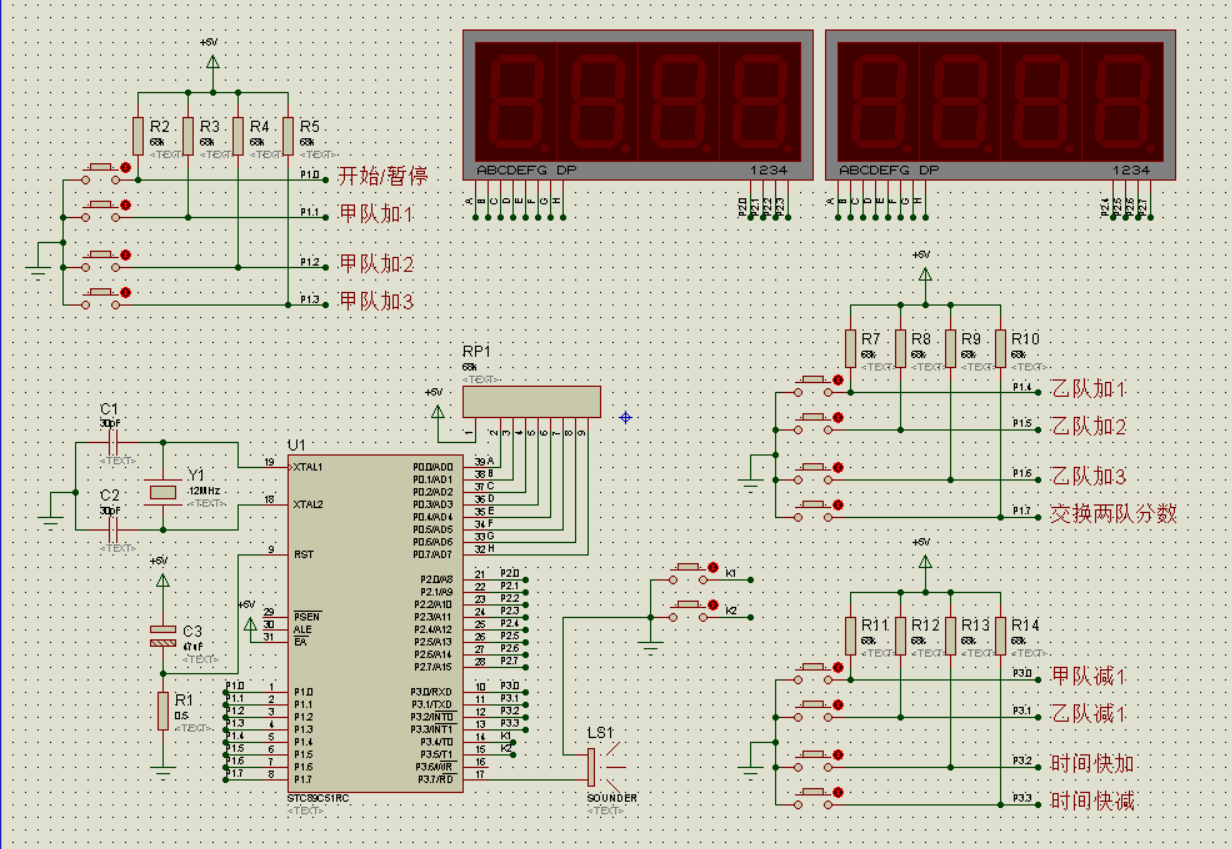Push the 甲队加1 pushbutton
The height and width of the screenshot is (849, 1232).
101,208
